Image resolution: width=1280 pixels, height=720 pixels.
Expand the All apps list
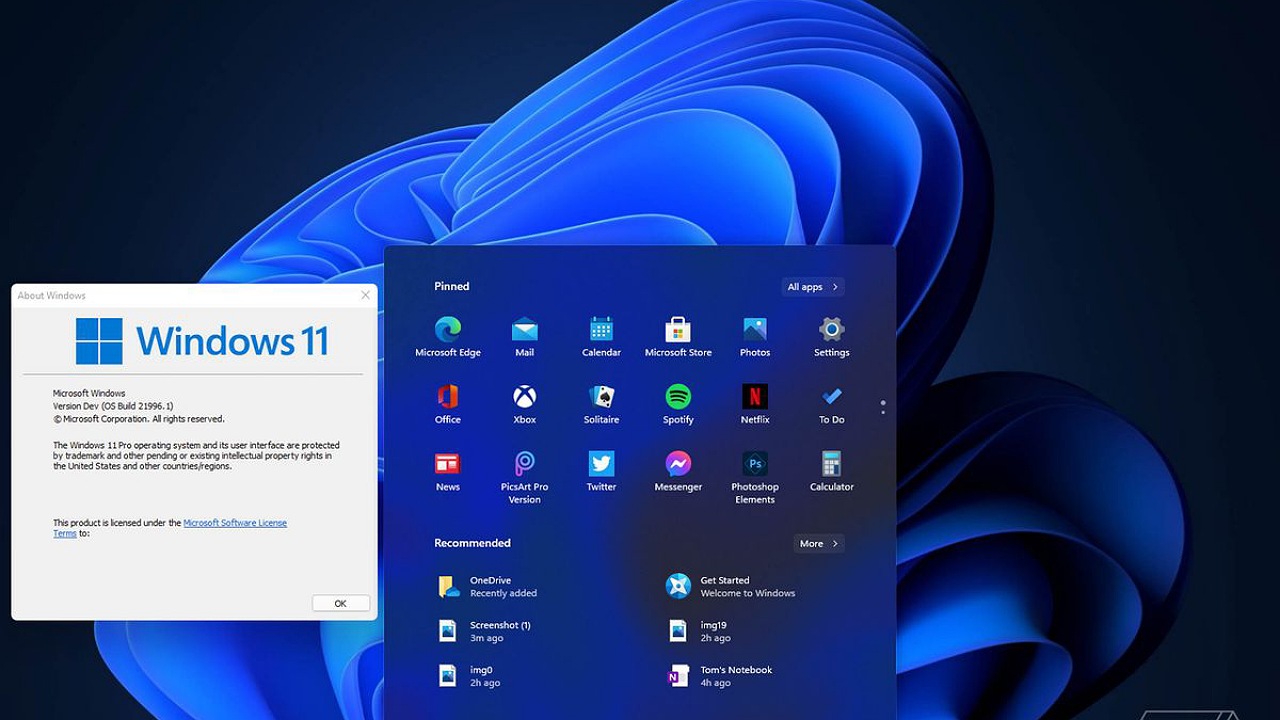812,287
